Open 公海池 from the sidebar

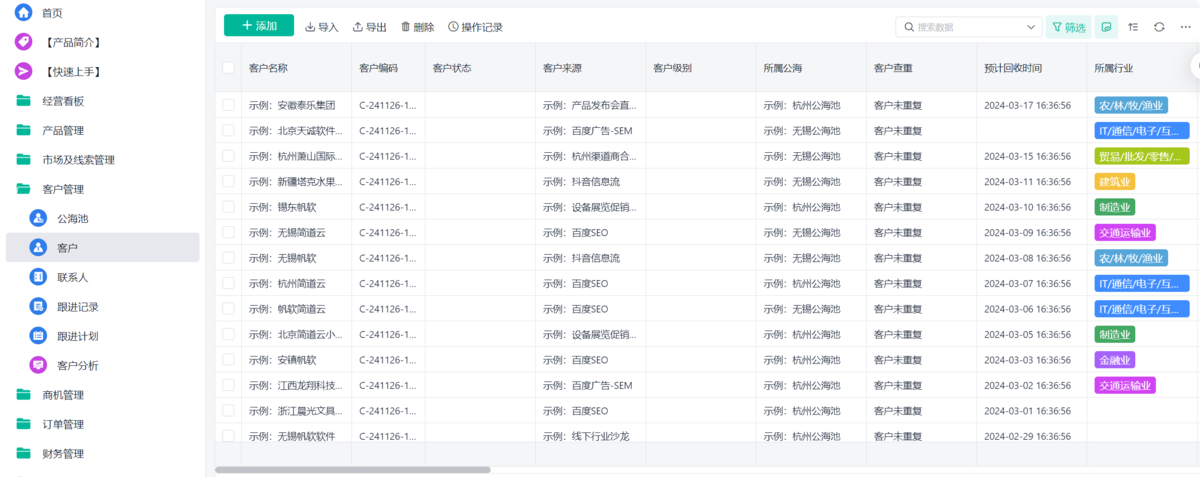click(x=72, y=219)
